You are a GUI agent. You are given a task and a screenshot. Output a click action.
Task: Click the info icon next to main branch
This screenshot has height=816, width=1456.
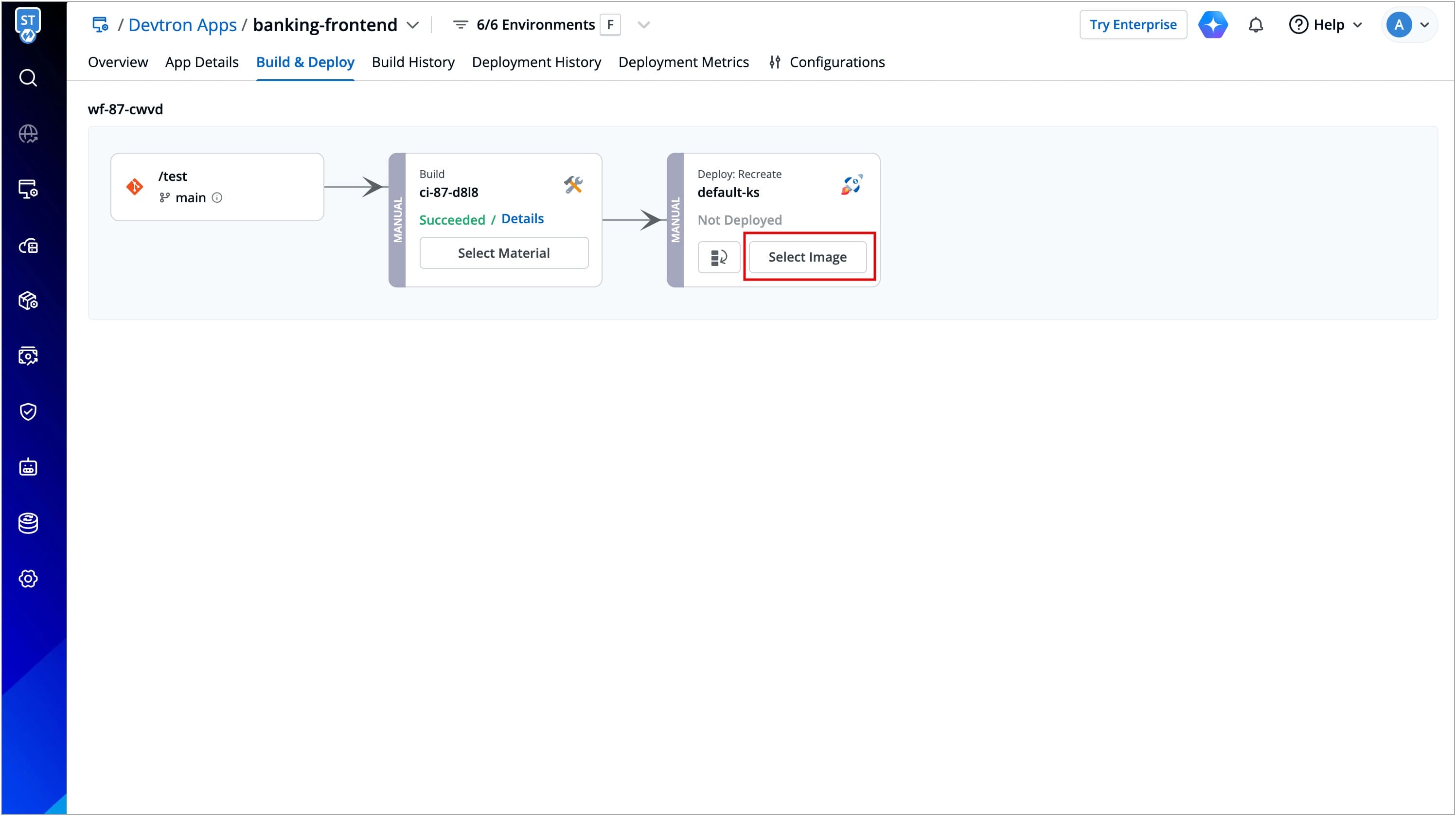pos(217,198)
